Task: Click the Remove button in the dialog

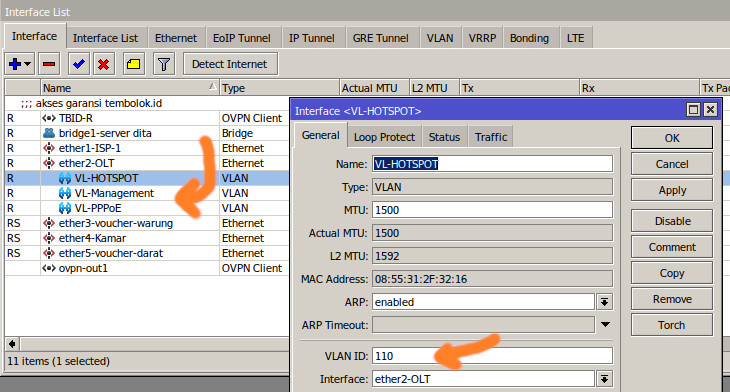Action: [x=672, y=299]
